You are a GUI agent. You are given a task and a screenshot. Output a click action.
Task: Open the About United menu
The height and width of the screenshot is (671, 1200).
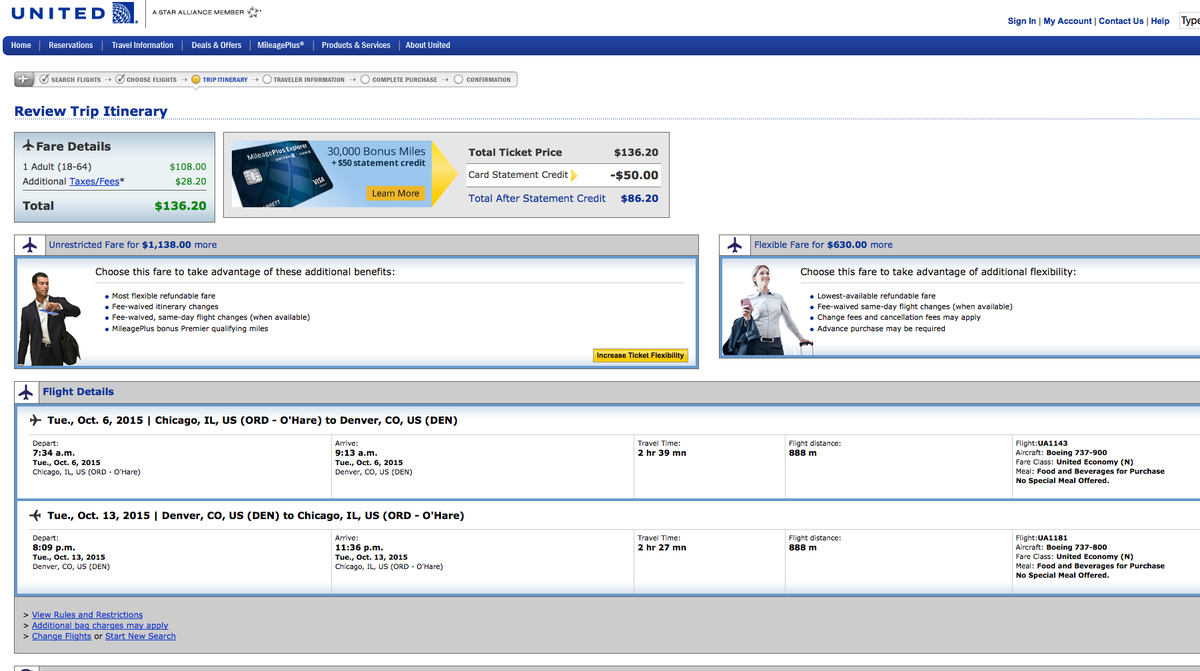point(428,45)
